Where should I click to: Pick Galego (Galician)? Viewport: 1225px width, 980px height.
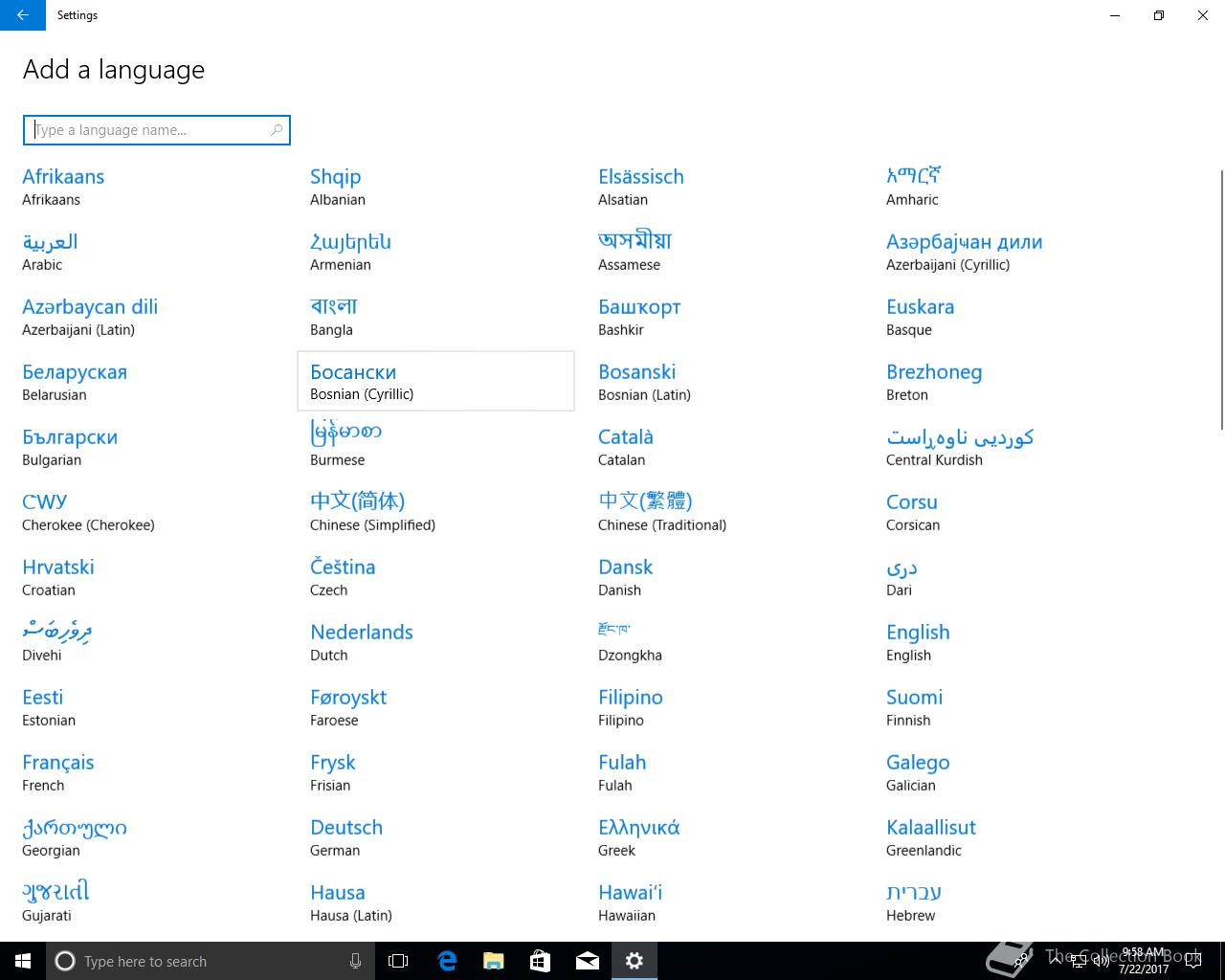point(1012,771)
